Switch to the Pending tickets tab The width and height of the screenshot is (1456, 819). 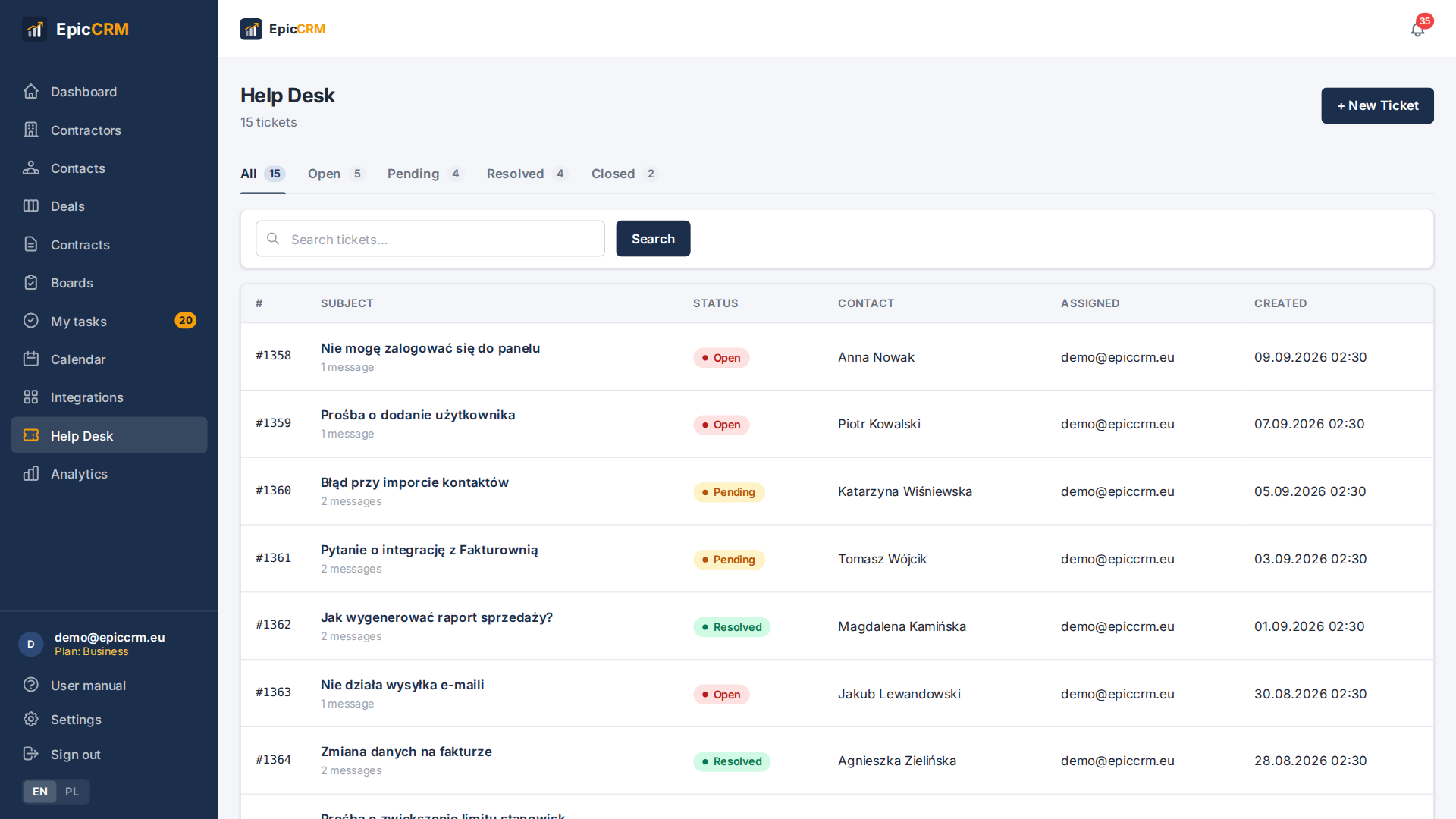click(425, 174)
